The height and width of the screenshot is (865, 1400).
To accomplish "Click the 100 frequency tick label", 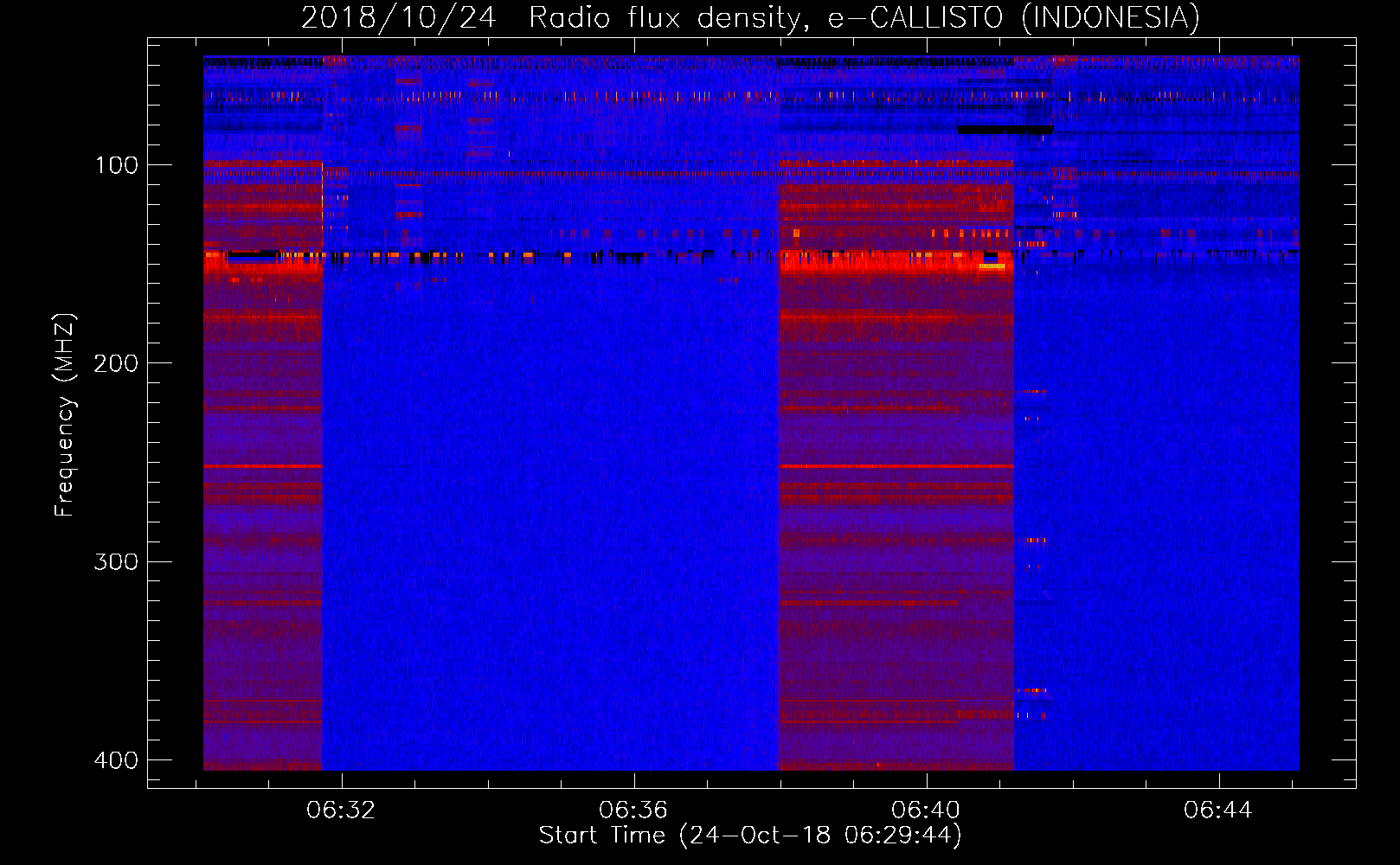I will coord(116,165).
